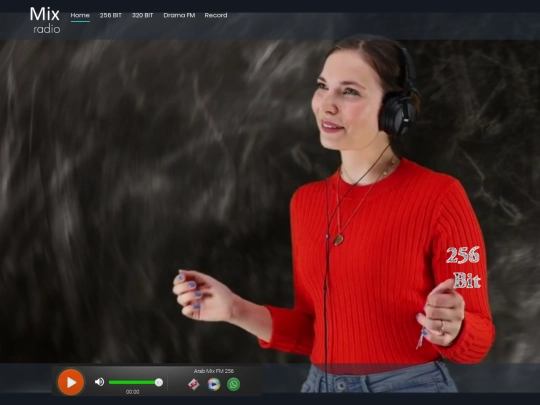The image size is (540, 405).
Task: Click the green volume slider track
Action: pos(135,382)
